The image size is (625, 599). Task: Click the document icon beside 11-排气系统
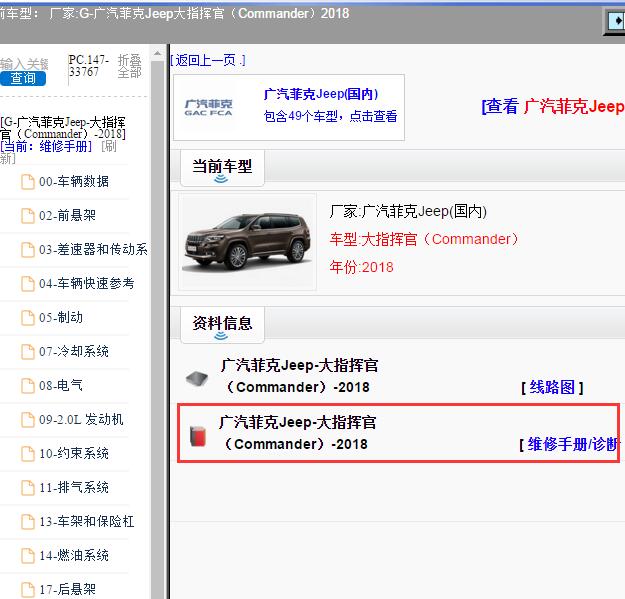click(x=28, y=488)
